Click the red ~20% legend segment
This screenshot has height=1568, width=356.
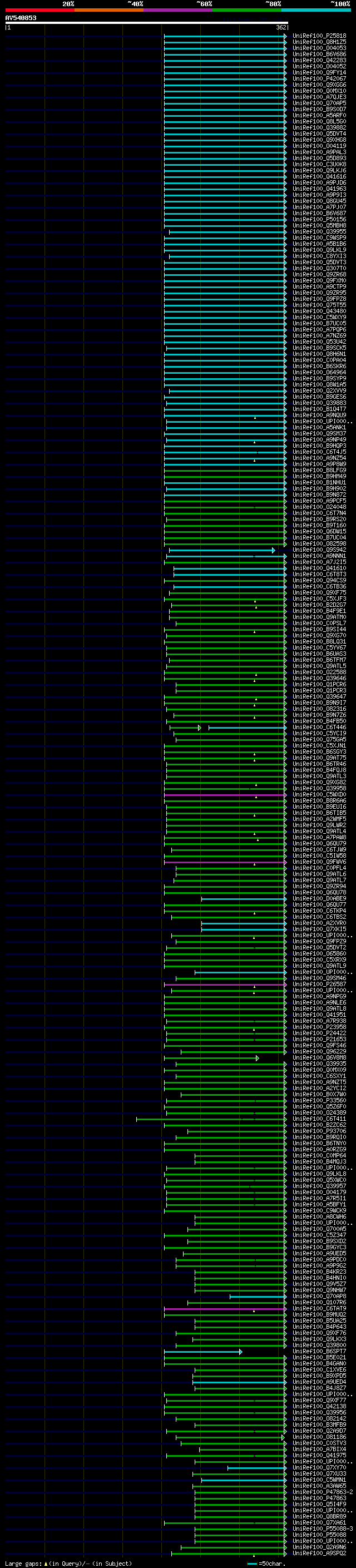click(39, 10)
